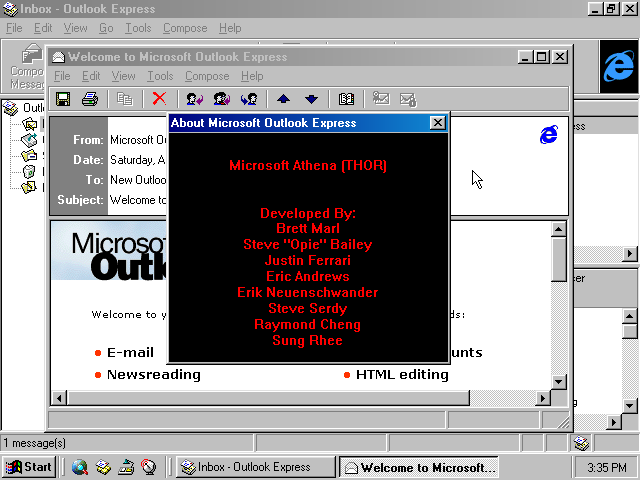
Task: Launch Outlook Express from quick launch
Action: pos(103,467)
